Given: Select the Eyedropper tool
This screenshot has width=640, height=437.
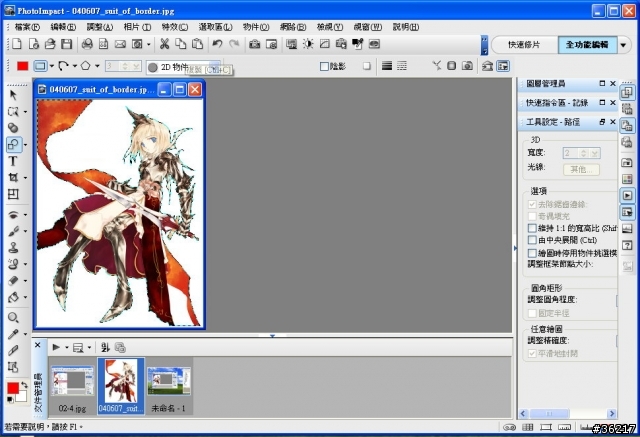Looking at the screenshot, I should click(13, 334).
